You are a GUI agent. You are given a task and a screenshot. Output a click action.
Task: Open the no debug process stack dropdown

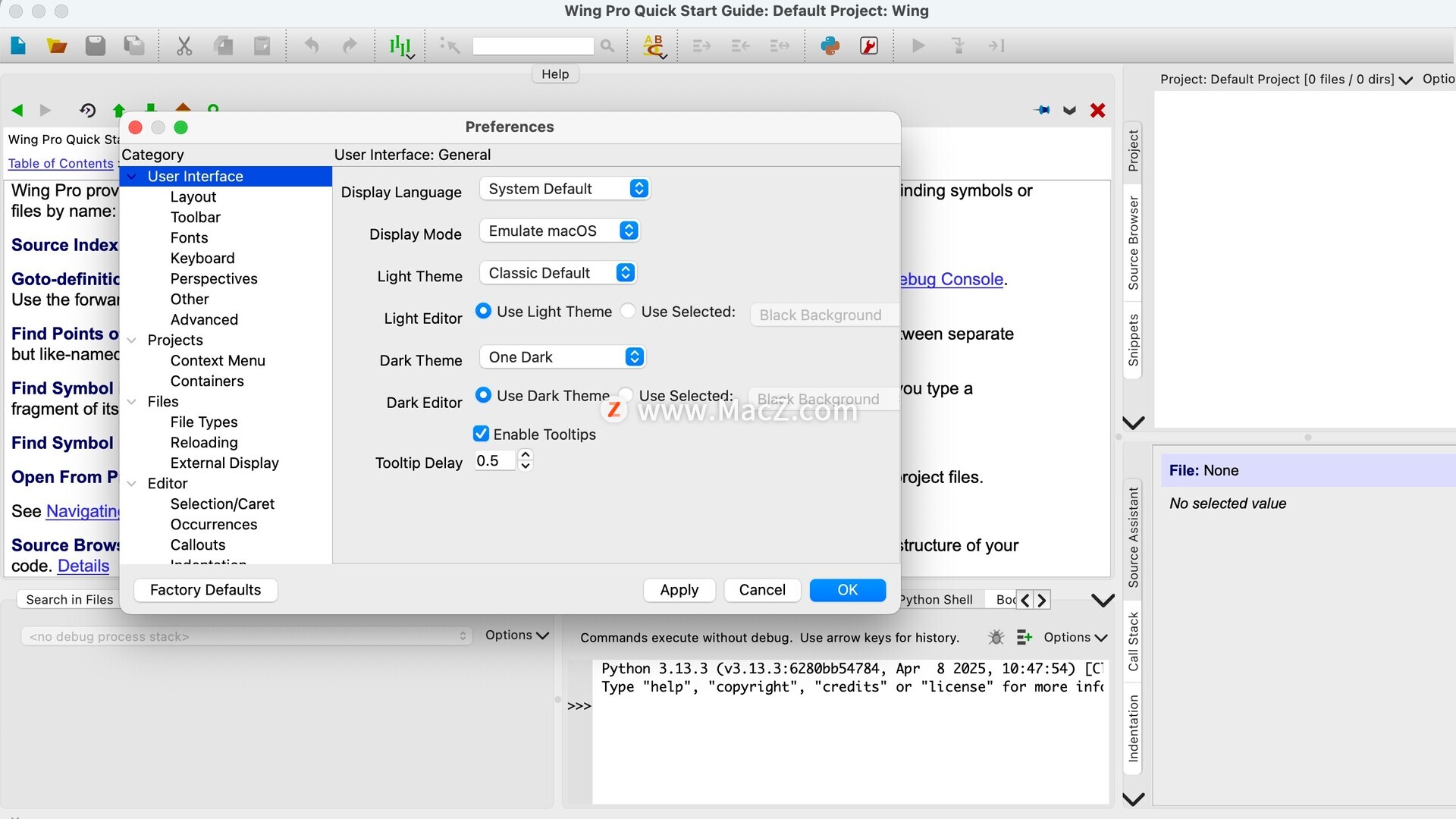[x=246, y=636]
